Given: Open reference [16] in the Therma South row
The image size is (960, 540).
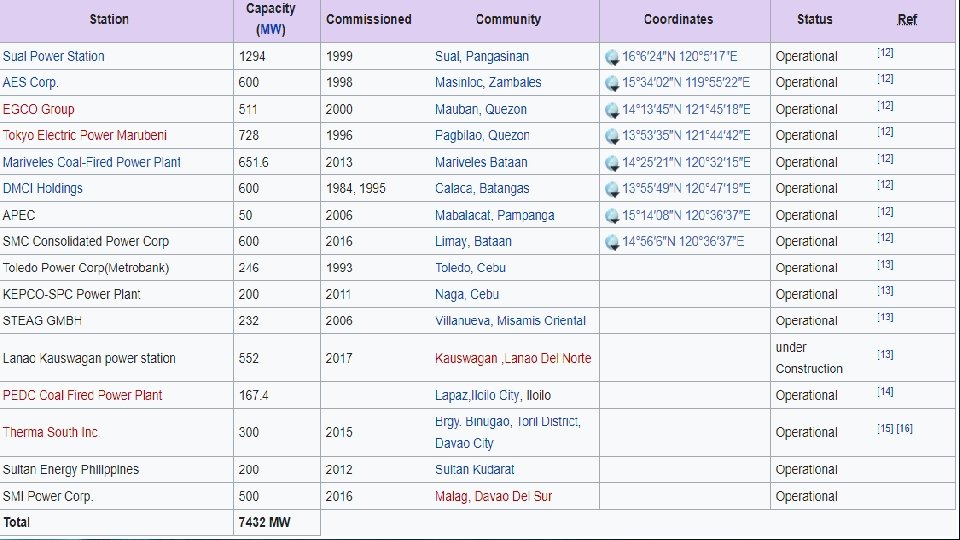Looking at the screenshot, I should [x=905, y=429].
